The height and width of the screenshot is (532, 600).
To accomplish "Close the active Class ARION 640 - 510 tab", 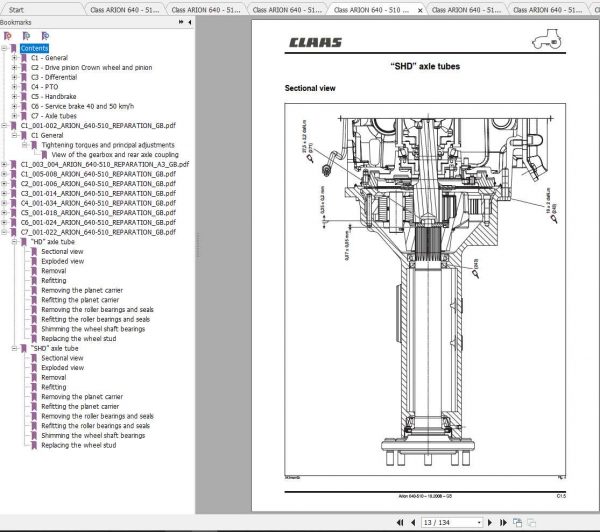I will [x=420, y=10].
